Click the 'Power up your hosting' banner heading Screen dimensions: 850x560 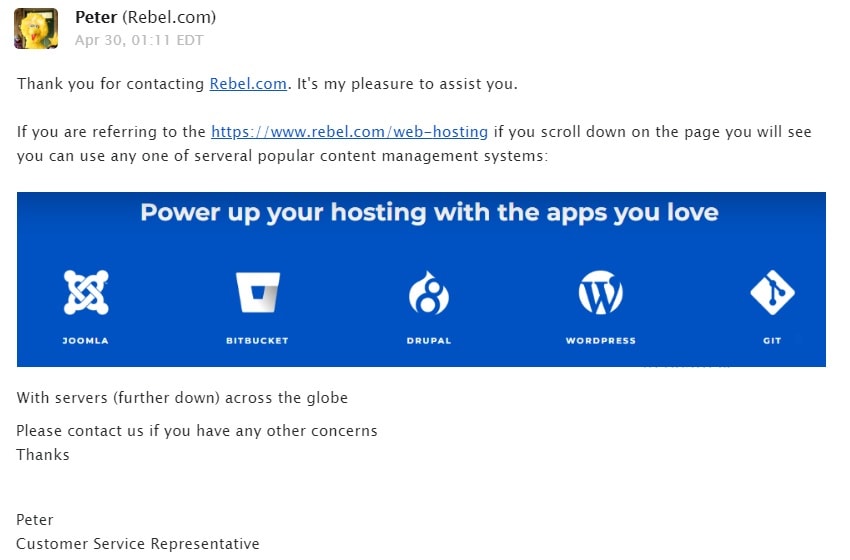(429, 213)
